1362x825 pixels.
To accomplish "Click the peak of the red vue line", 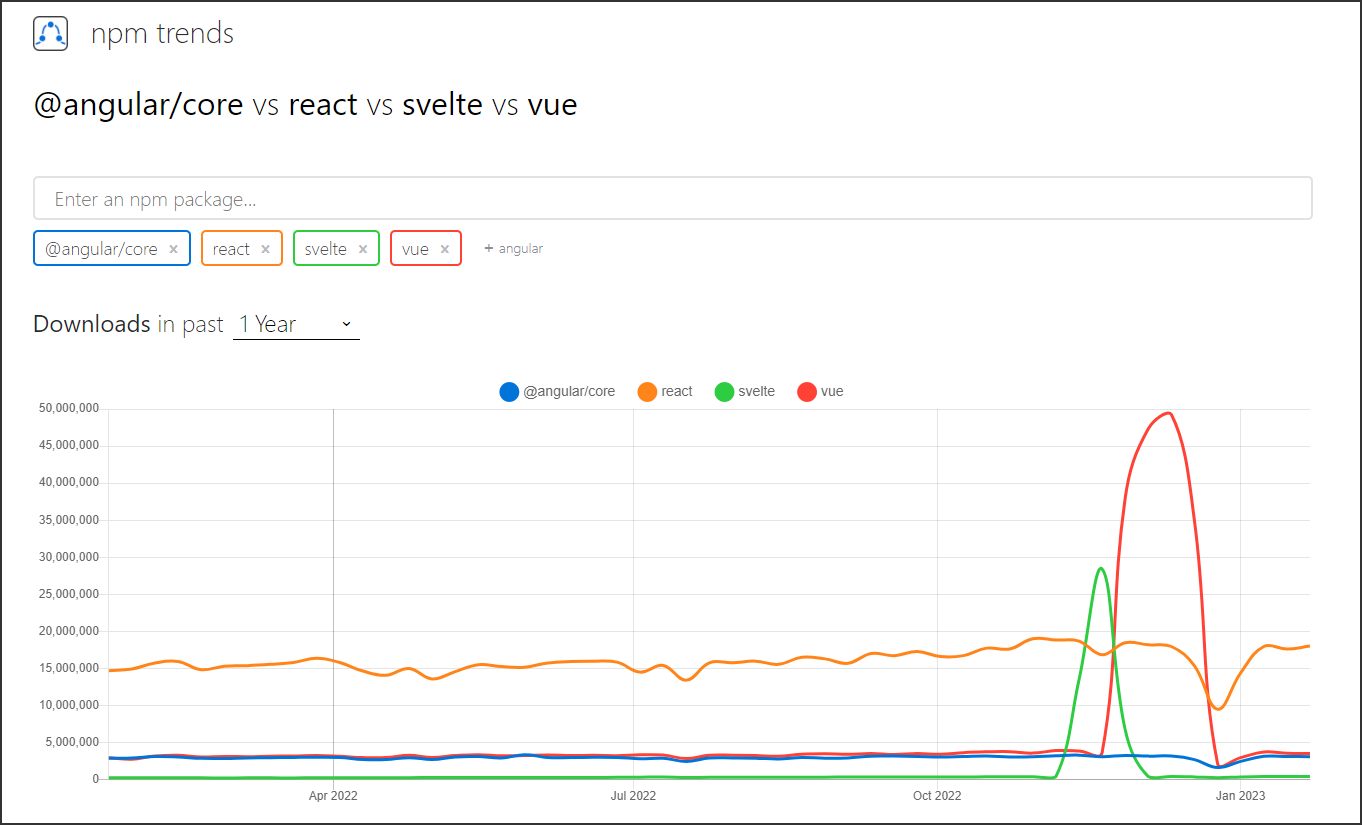I will point(1168,413).
